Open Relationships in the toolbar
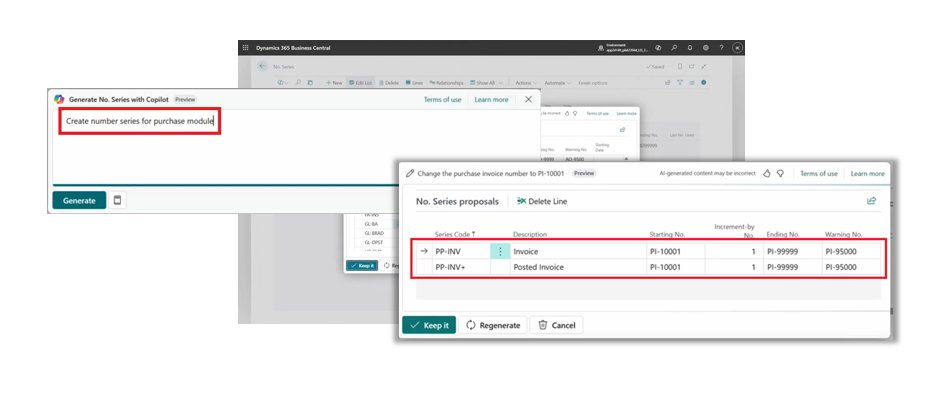This screenshot has height=406, width=940. click(x=446, y=83)
